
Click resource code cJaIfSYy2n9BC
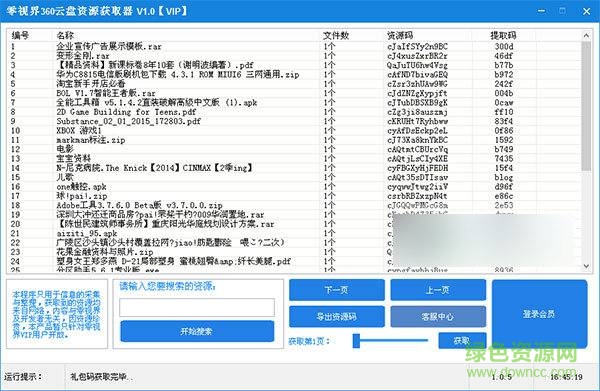click(417, 47)
